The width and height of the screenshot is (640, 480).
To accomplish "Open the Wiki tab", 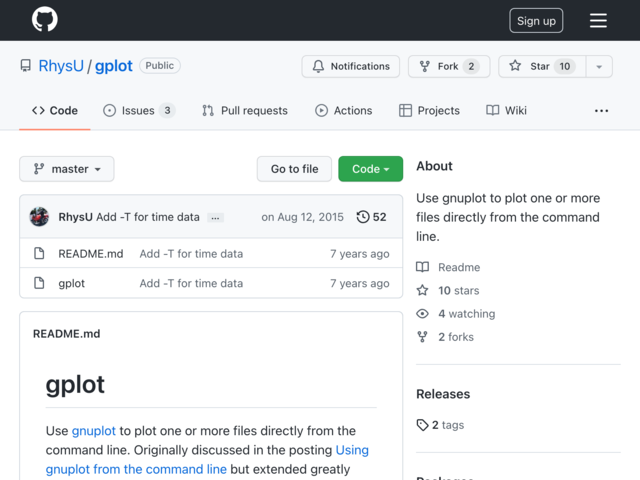I will 506,111.
